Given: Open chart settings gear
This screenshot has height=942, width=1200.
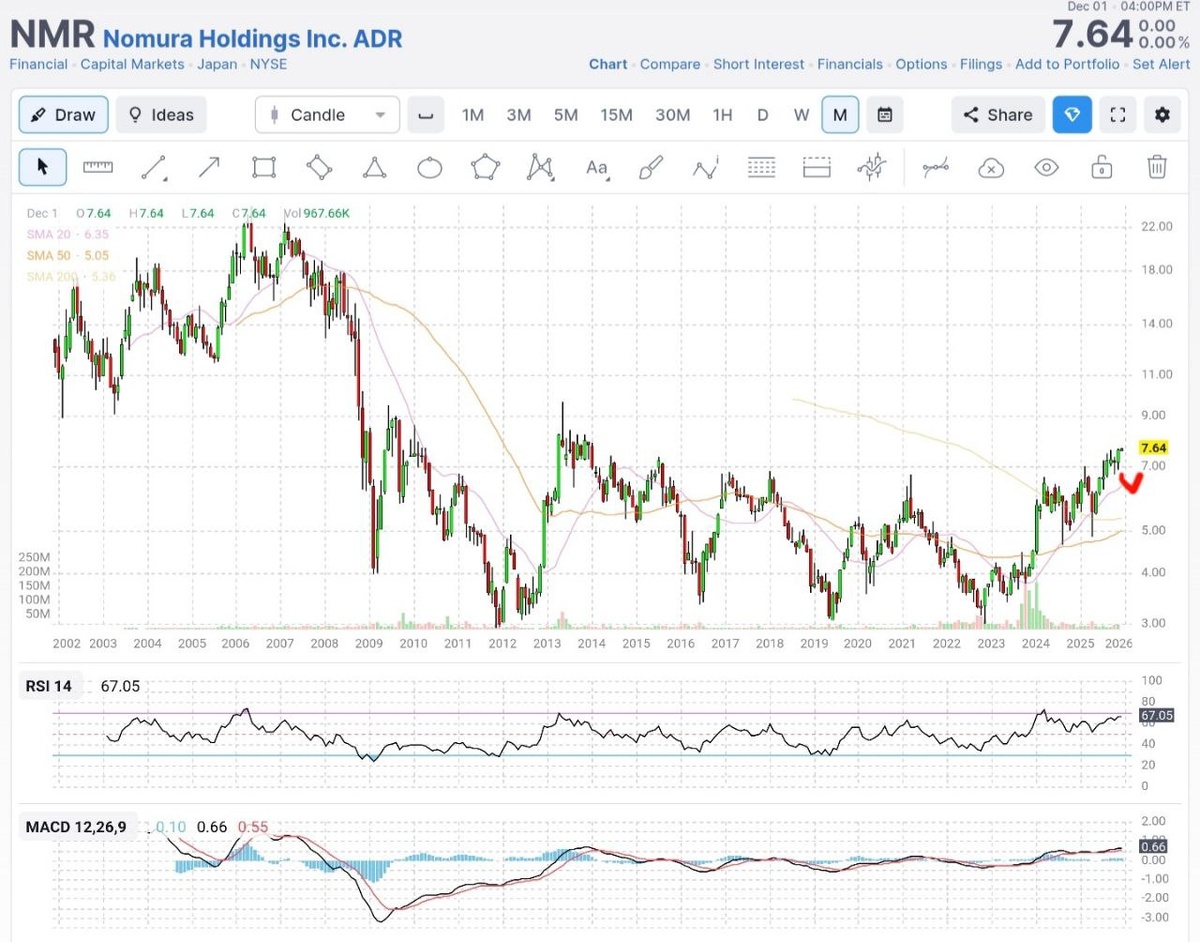Looking at the screenshot, I should click(x=1162, y=115).
